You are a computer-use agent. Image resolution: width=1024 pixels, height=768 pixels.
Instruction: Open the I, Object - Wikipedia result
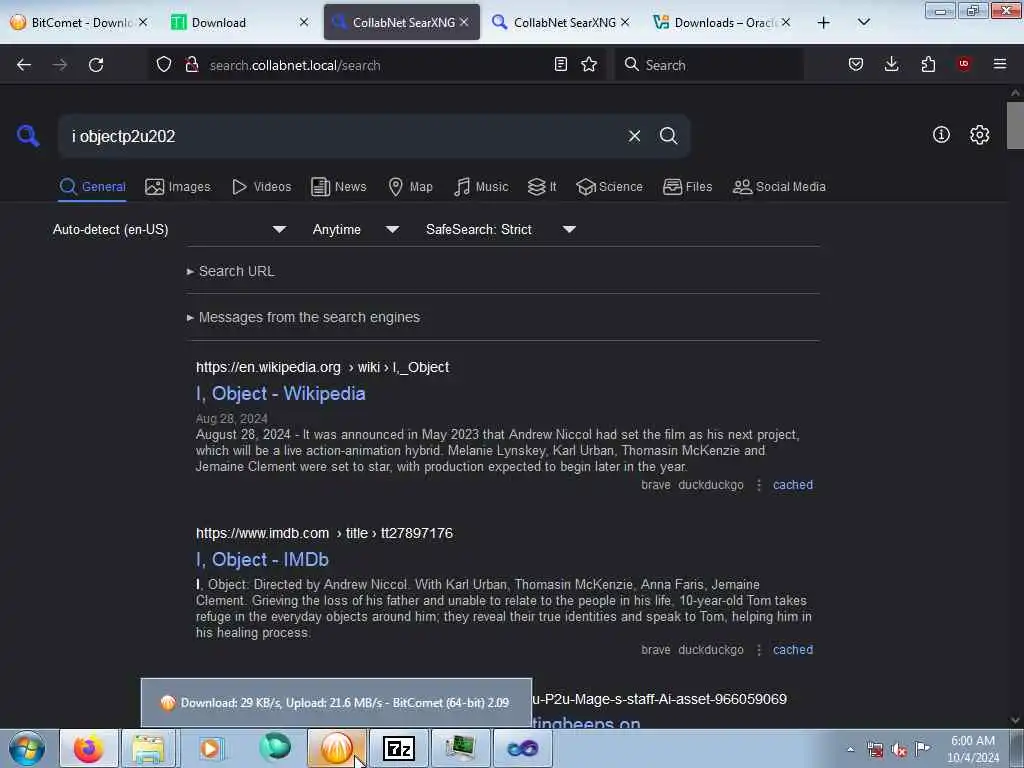pyautogui.click(x=281, y=394)
